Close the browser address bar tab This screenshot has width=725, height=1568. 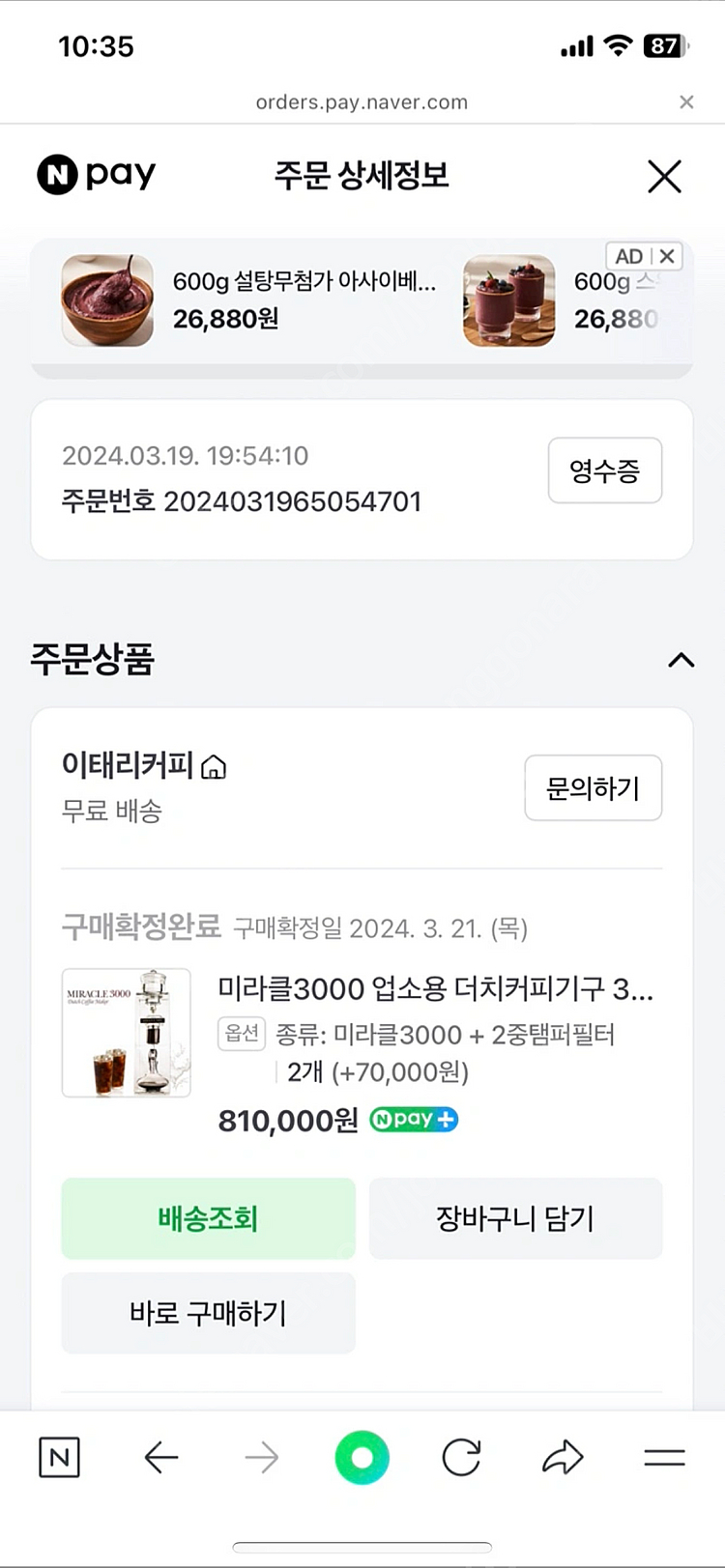[686, 102]
